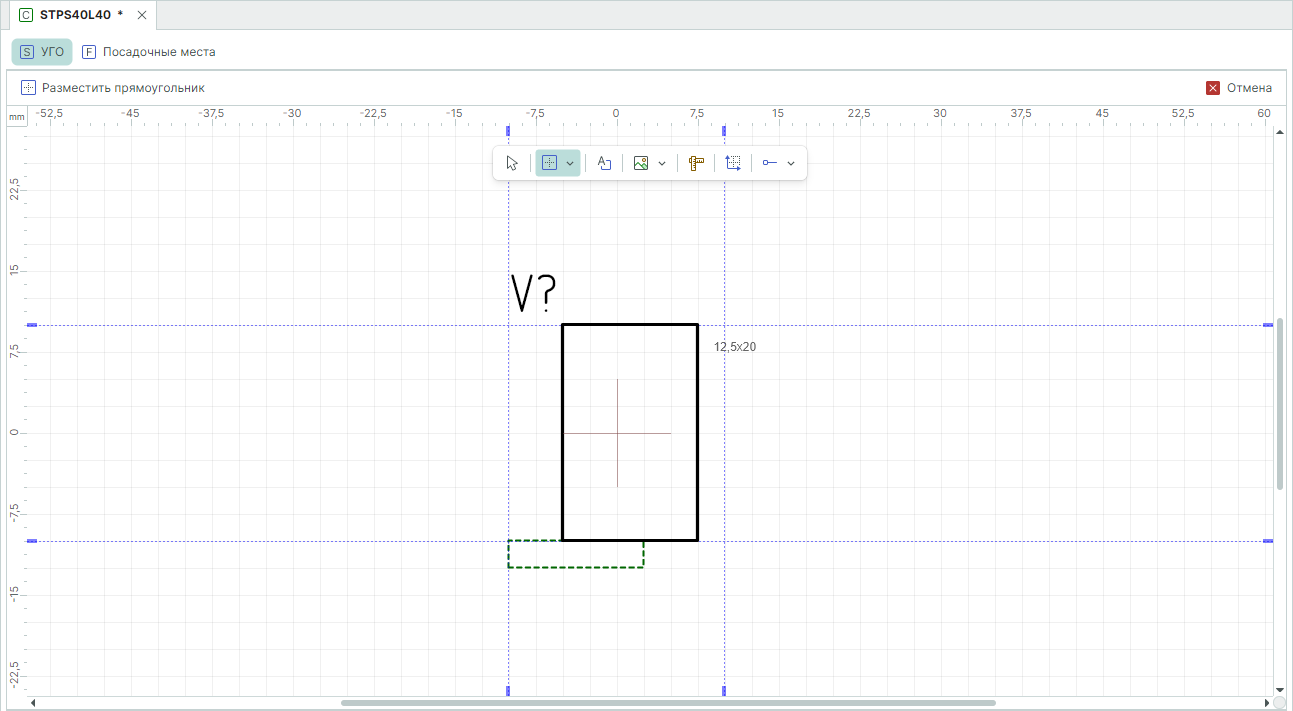Click the V? designator text on canvas

click(534, 293)
